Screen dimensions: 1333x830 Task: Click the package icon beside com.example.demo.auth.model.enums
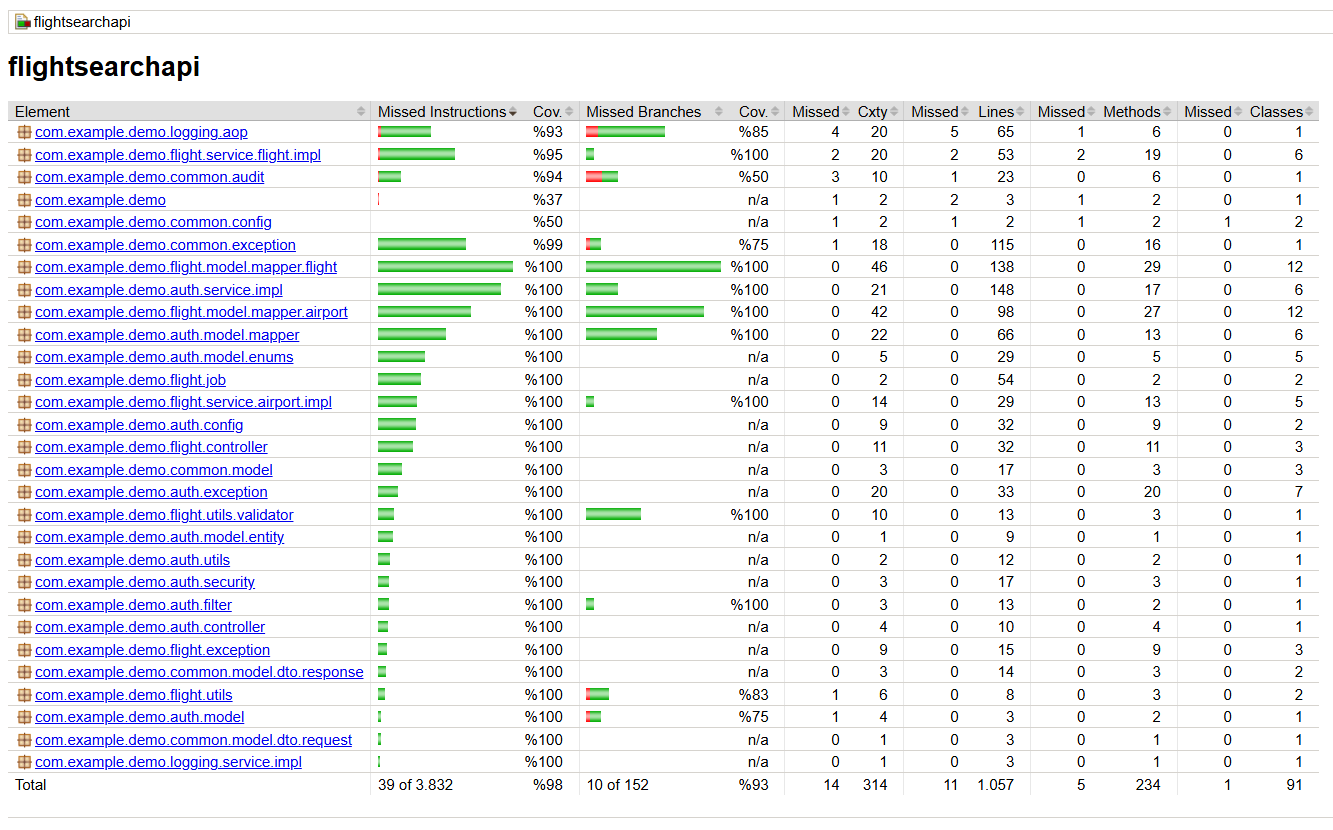point(24,357)
